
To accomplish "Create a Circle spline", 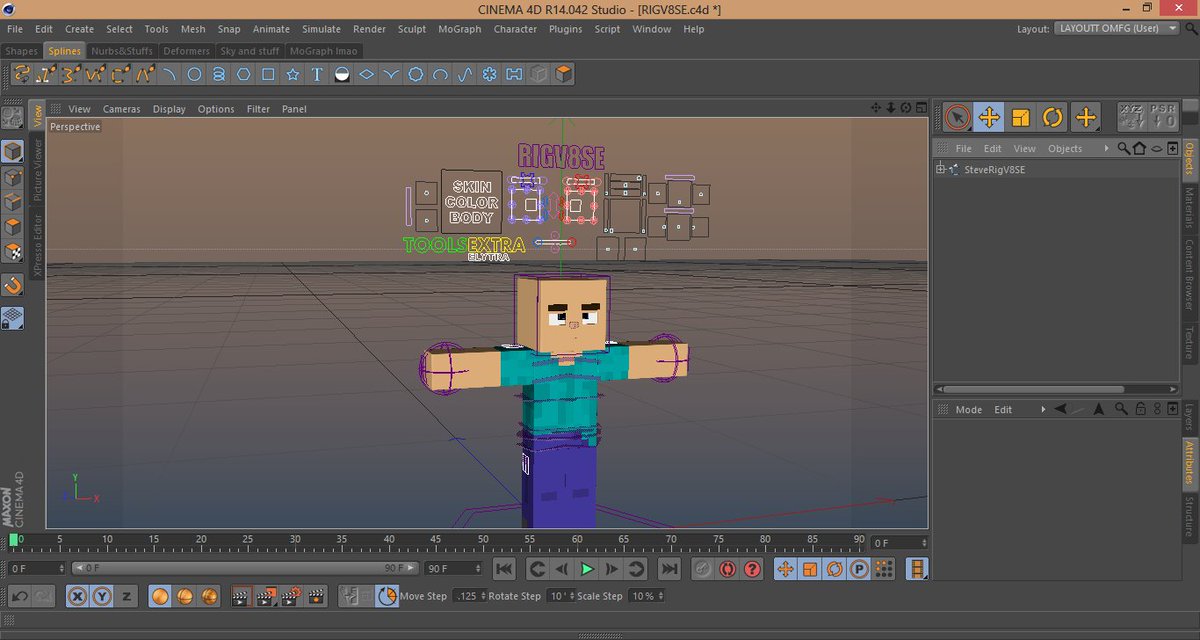I will [195, 74].
